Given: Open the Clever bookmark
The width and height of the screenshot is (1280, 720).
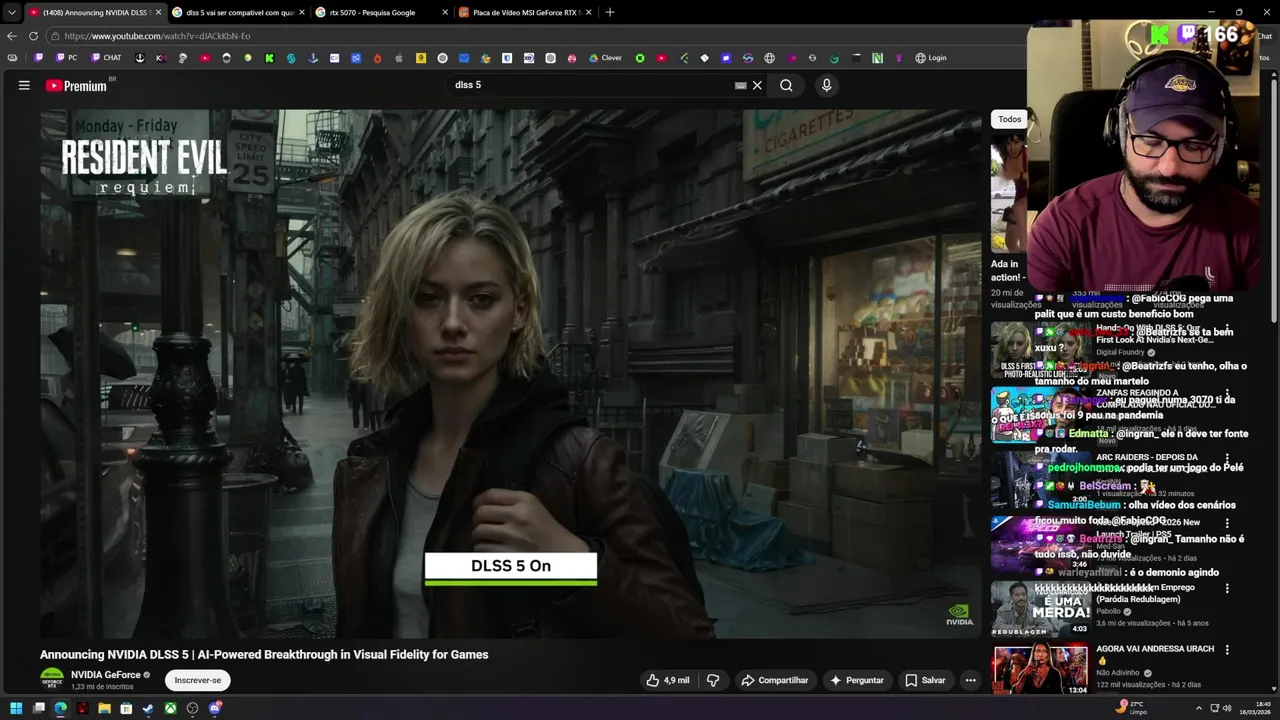Looking at the screenshot, I should coord(605,58).
